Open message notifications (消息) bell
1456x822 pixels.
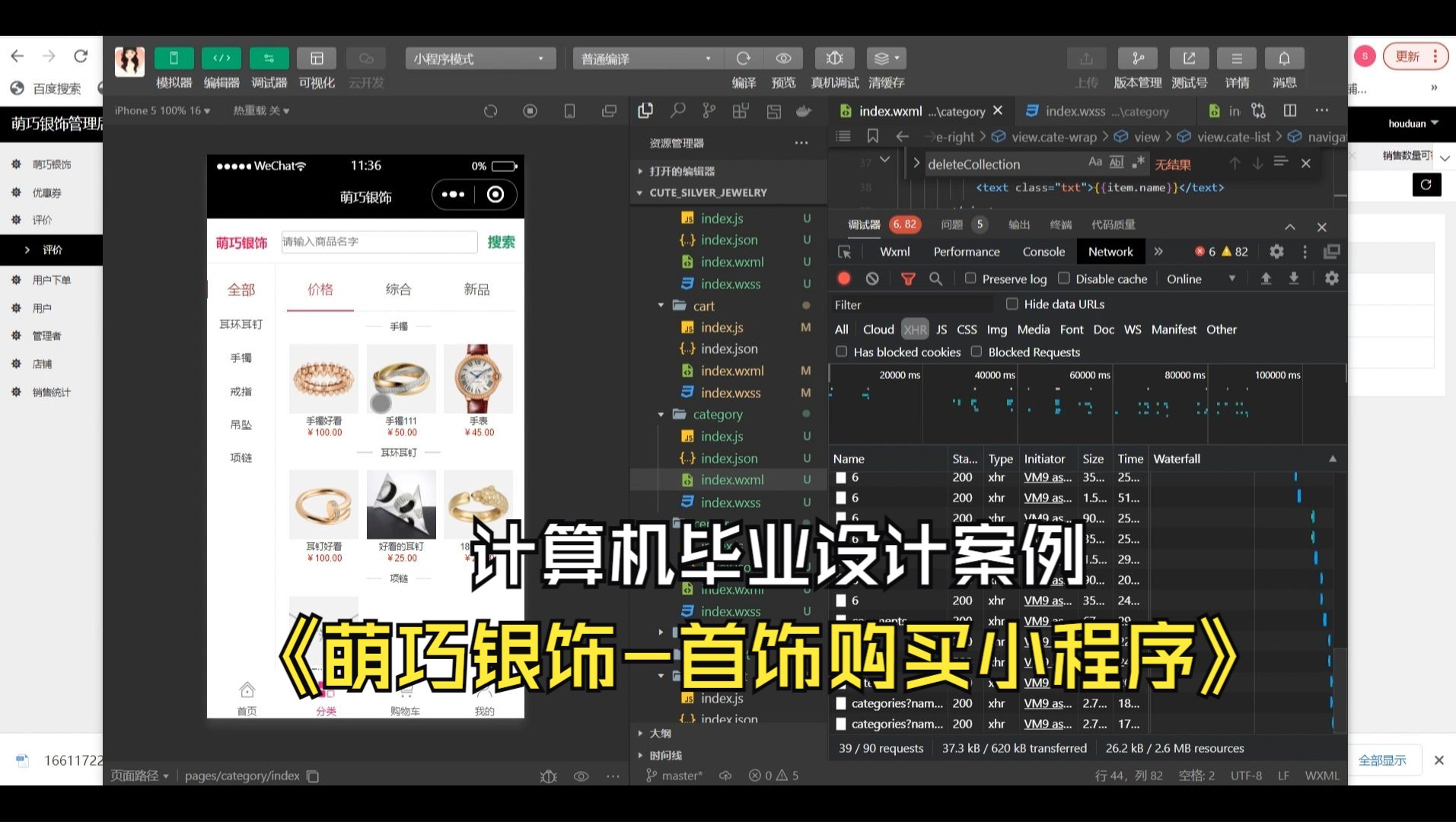click(x=1284, y=59)
